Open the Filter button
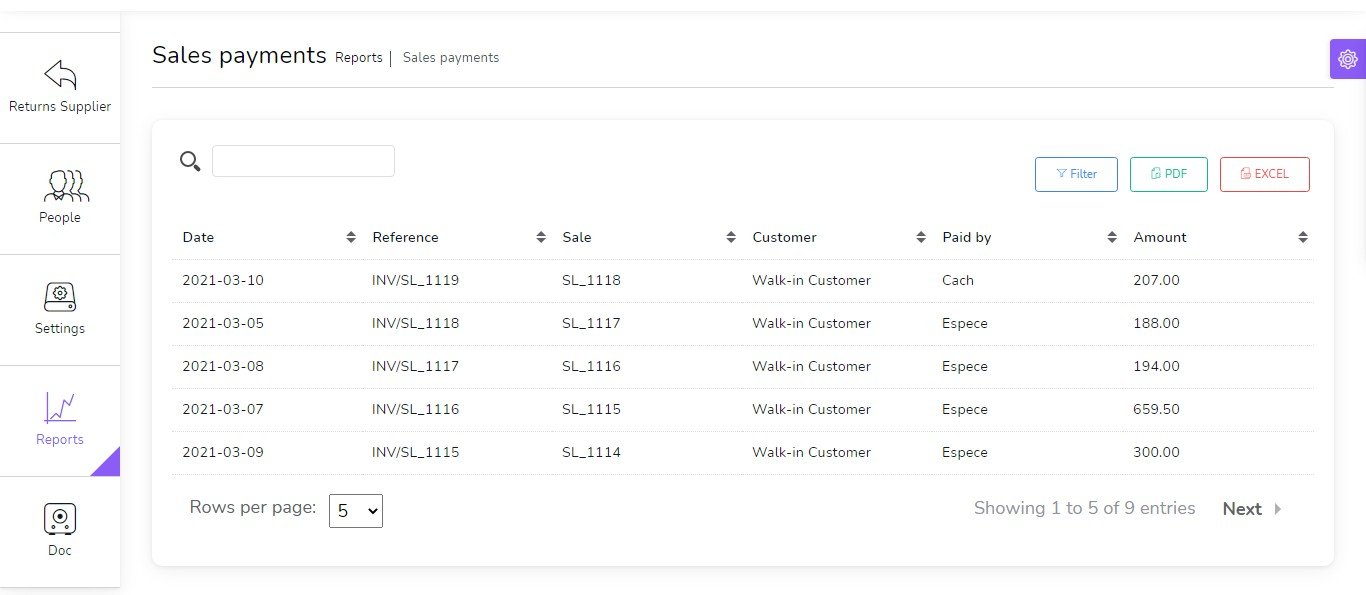This screenshot has height=595, width=1366. click(1076, 174)
